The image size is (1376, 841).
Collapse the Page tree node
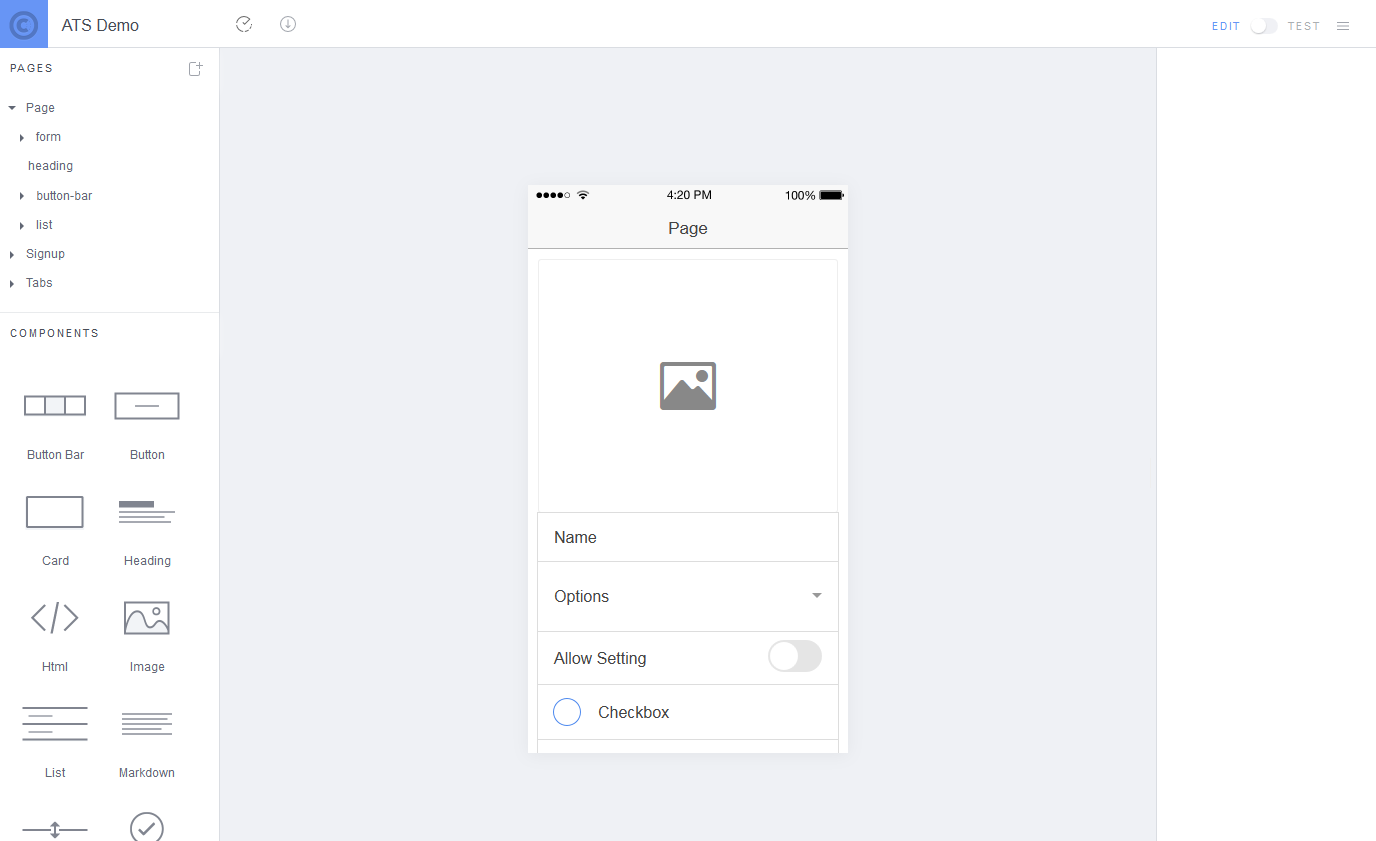12,108
